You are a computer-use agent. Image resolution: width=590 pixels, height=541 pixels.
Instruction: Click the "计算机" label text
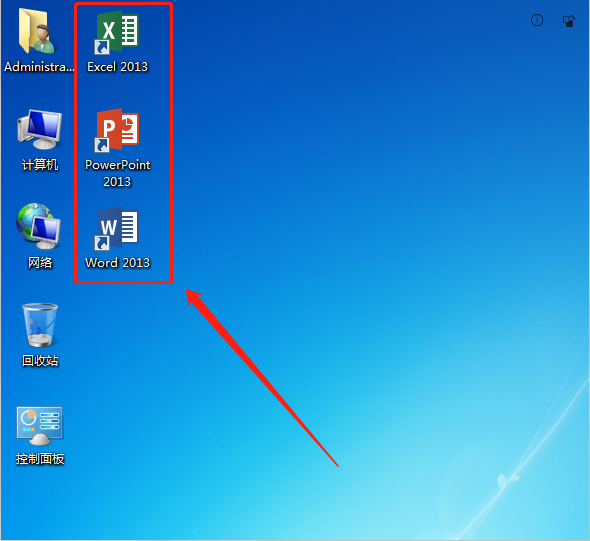40,165
